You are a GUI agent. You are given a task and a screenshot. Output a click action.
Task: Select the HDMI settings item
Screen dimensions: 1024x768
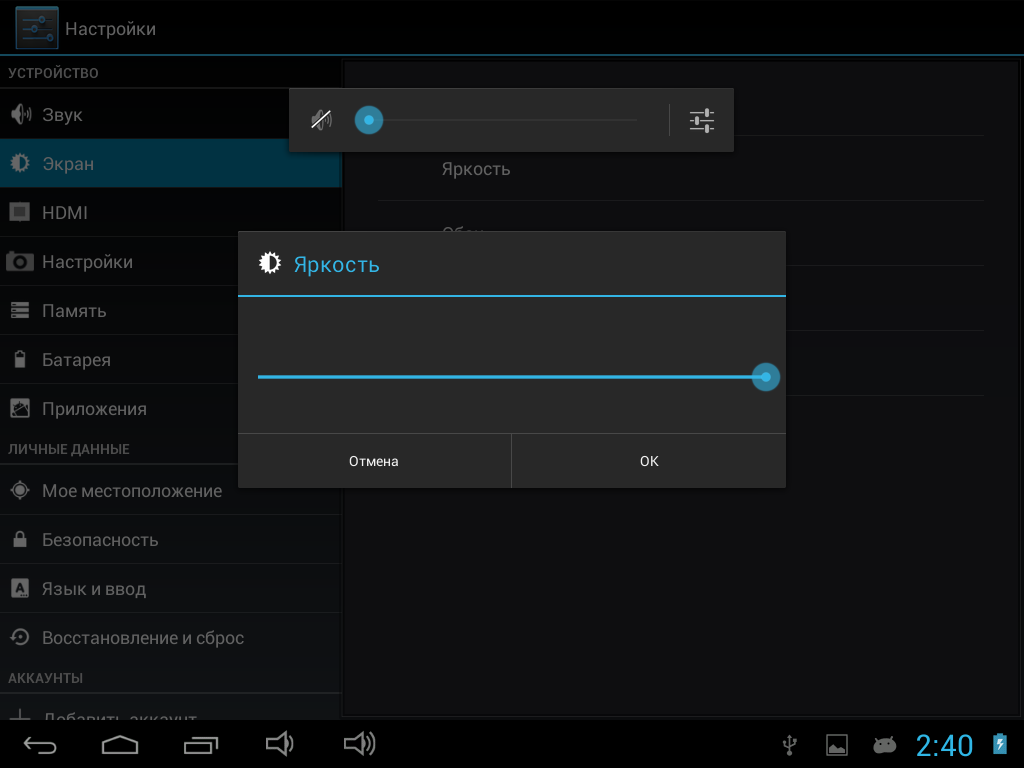click(x=65, y=213)
